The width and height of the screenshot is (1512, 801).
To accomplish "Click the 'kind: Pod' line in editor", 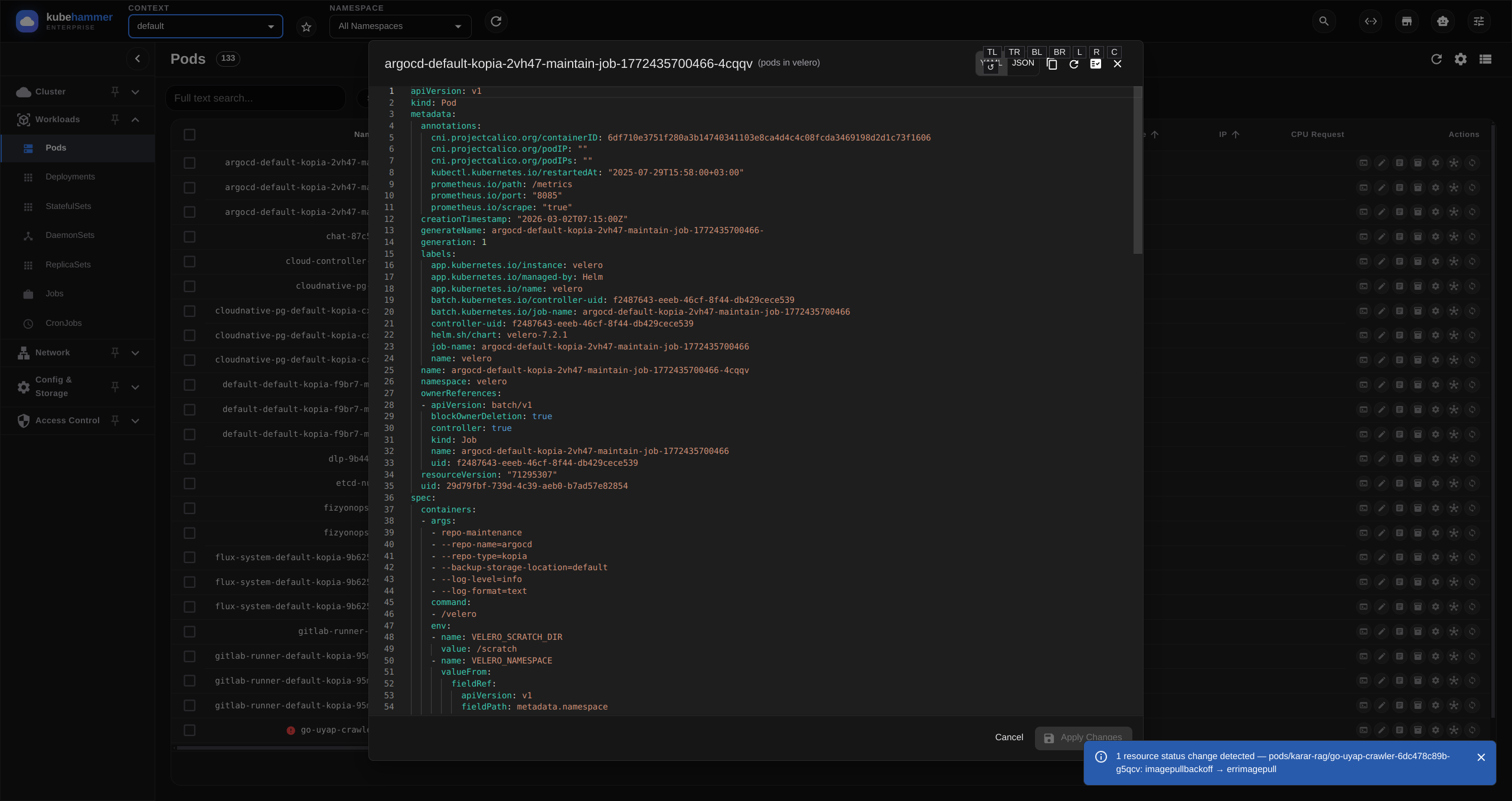I will (433, 103).
